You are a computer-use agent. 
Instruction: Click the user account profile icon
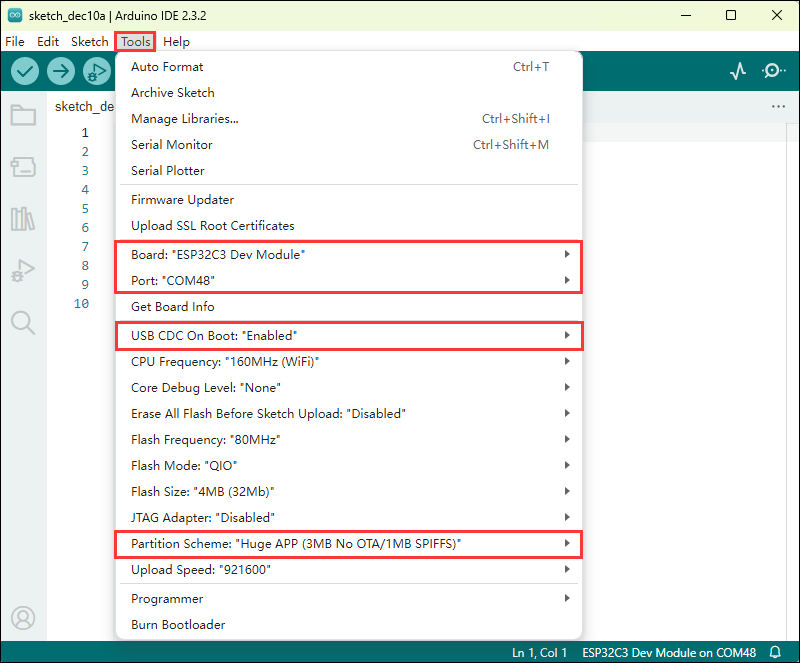(x=23, y=617)
